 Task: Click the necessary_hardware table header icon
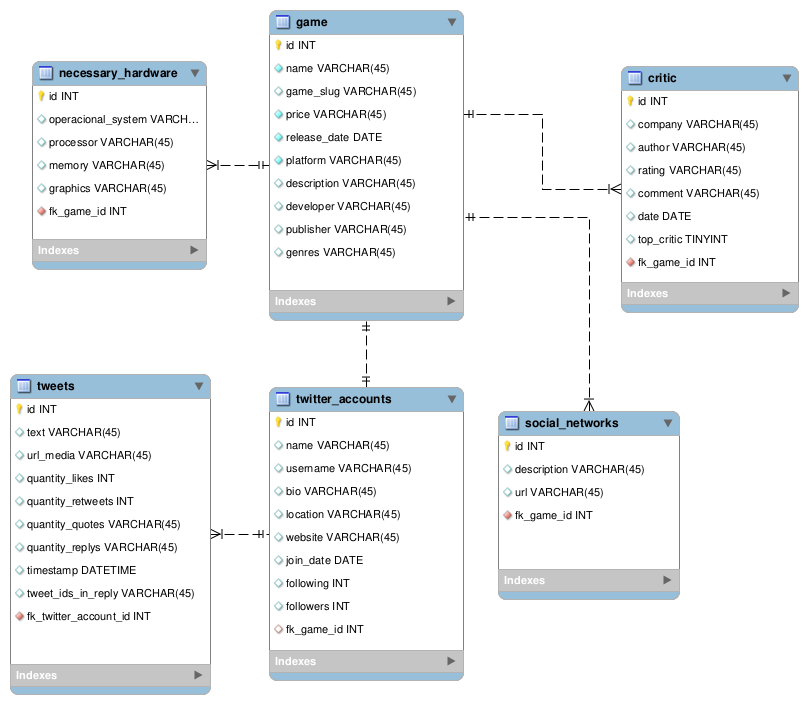pyautogui.click(x=46, y=73)
